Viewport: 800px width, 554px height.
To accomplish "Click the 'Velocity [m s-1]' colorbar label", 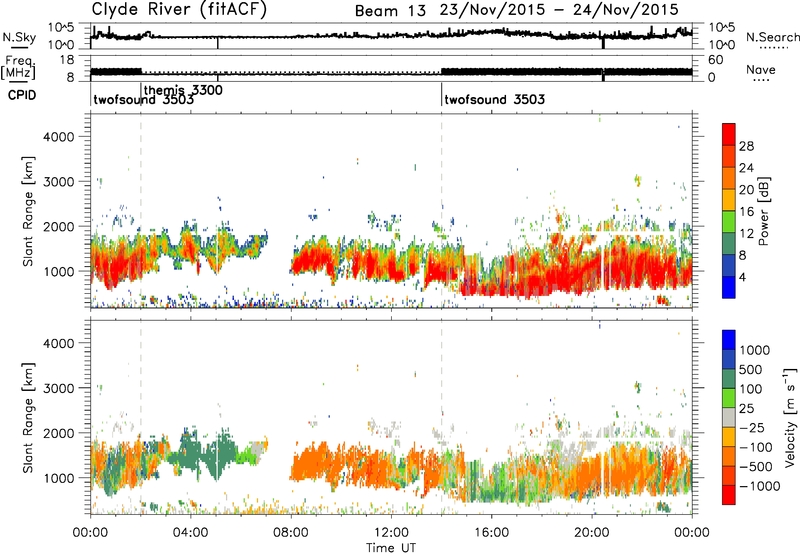I will pyautogui.click(x=790, y=417).
